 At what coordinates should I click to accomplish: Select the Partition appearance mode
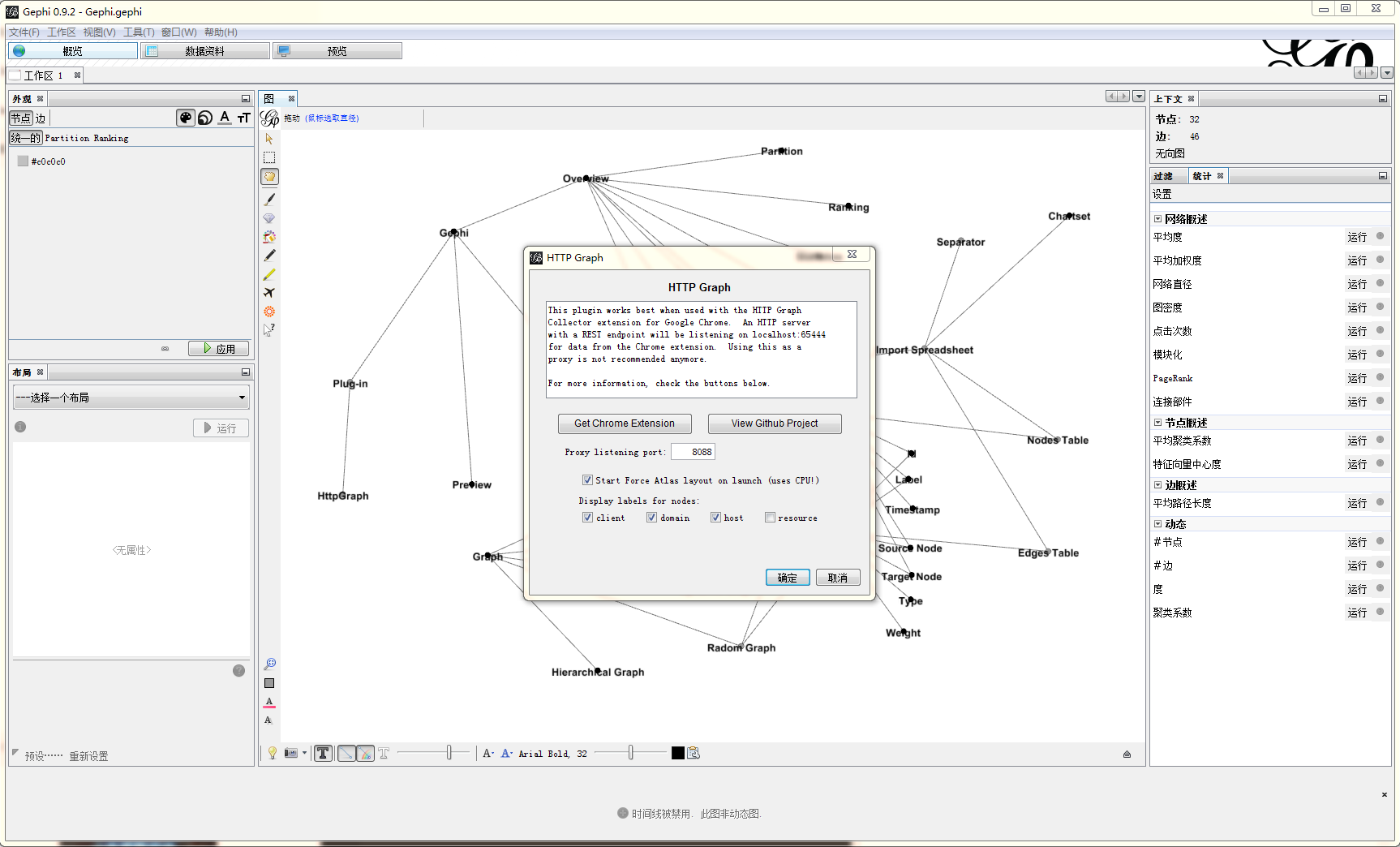(67, 138)
